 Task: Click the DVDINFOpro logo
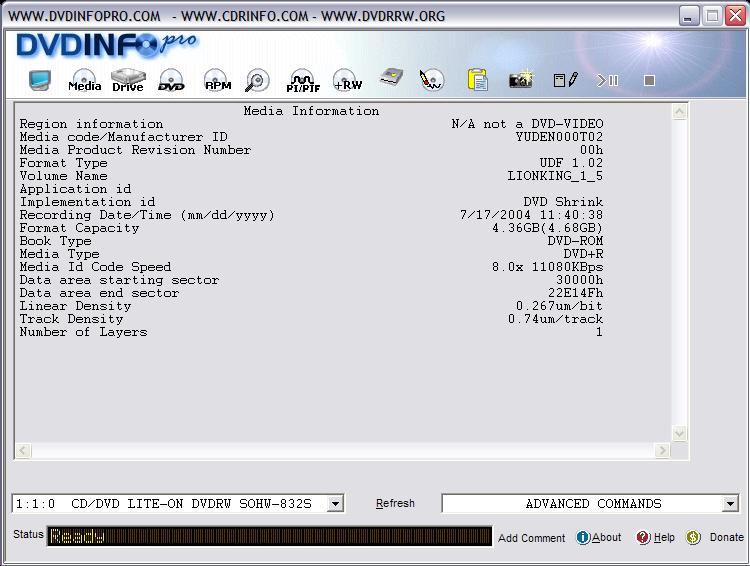[x=106, y=46]
